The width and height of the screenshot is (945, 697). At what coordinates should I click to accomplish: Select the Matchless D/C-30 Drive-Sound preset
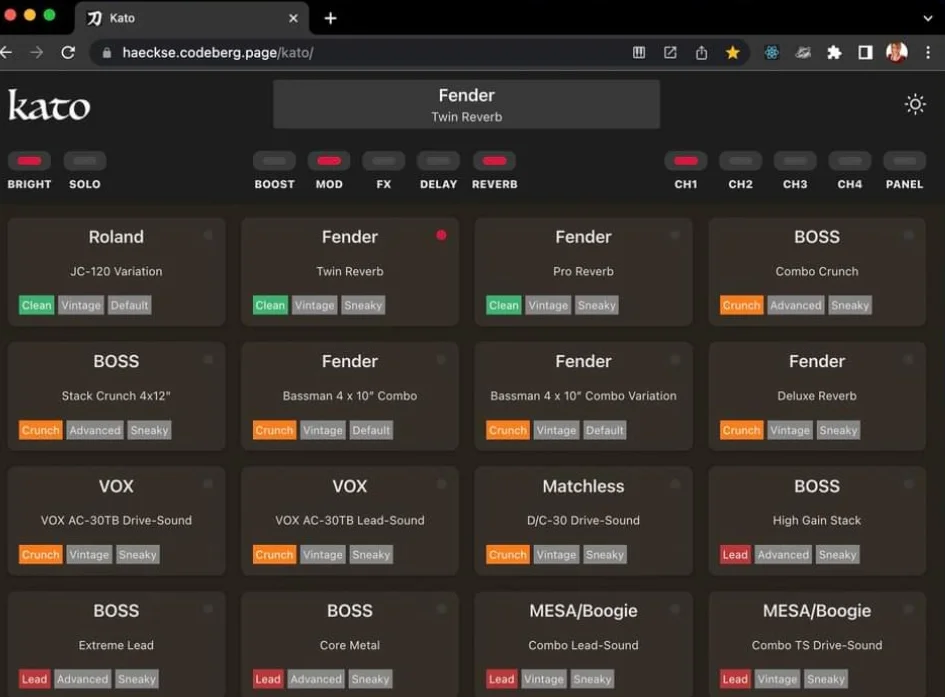[583, 521]
